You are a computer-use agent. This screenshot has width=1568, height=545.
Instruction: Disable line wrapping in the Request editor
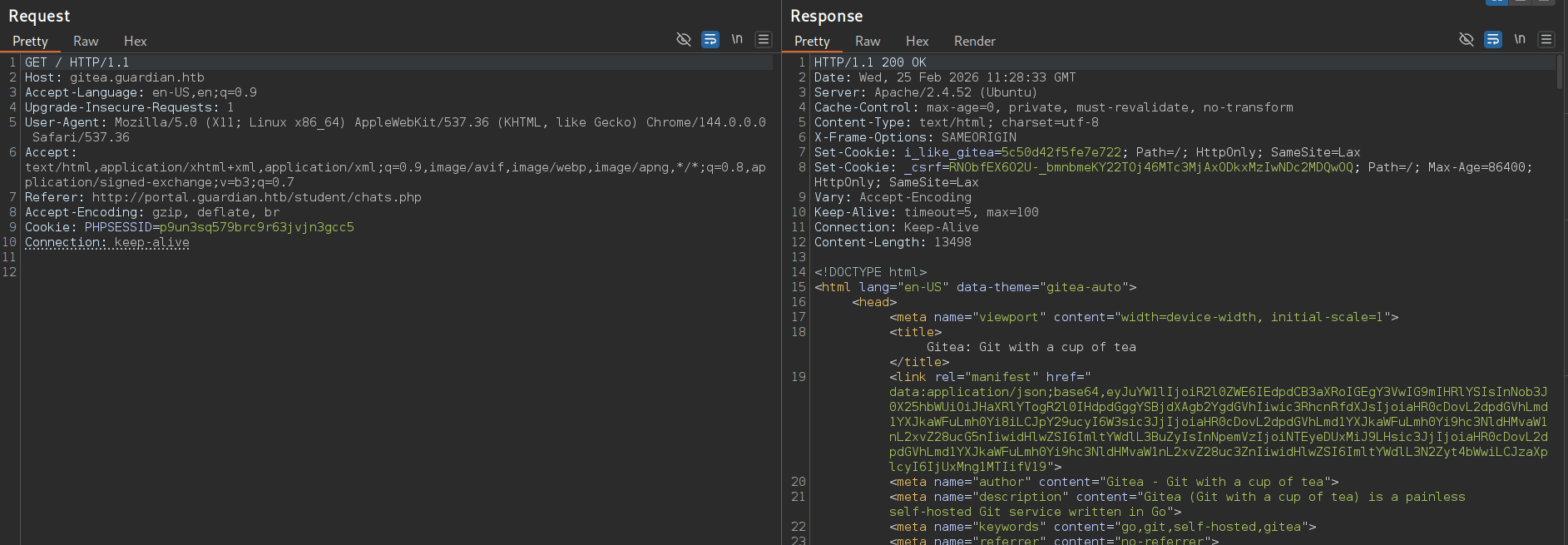(x=710, y=39)
